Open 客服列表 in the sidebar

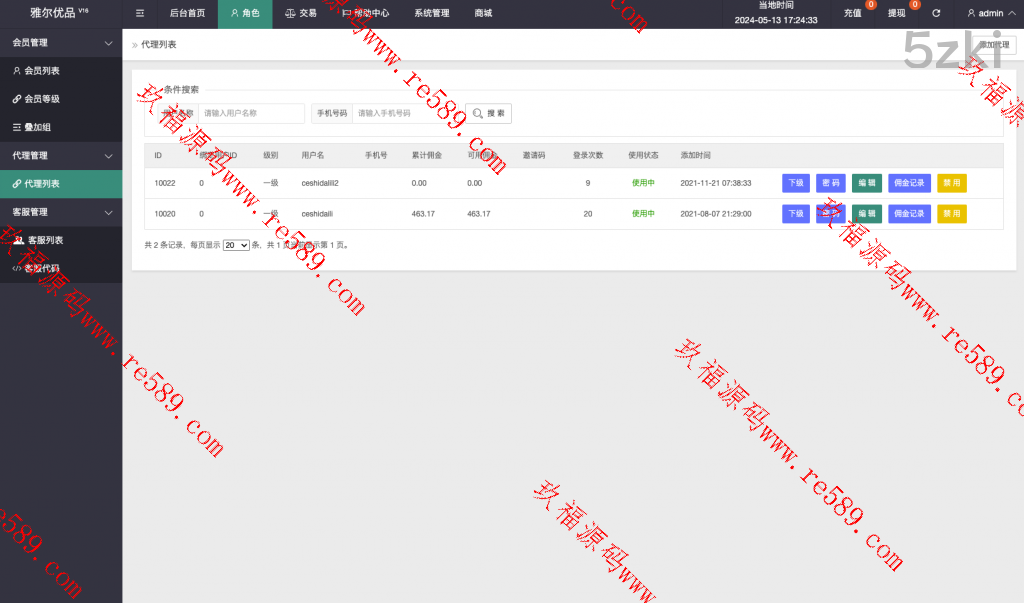click(x=45, y=240)
